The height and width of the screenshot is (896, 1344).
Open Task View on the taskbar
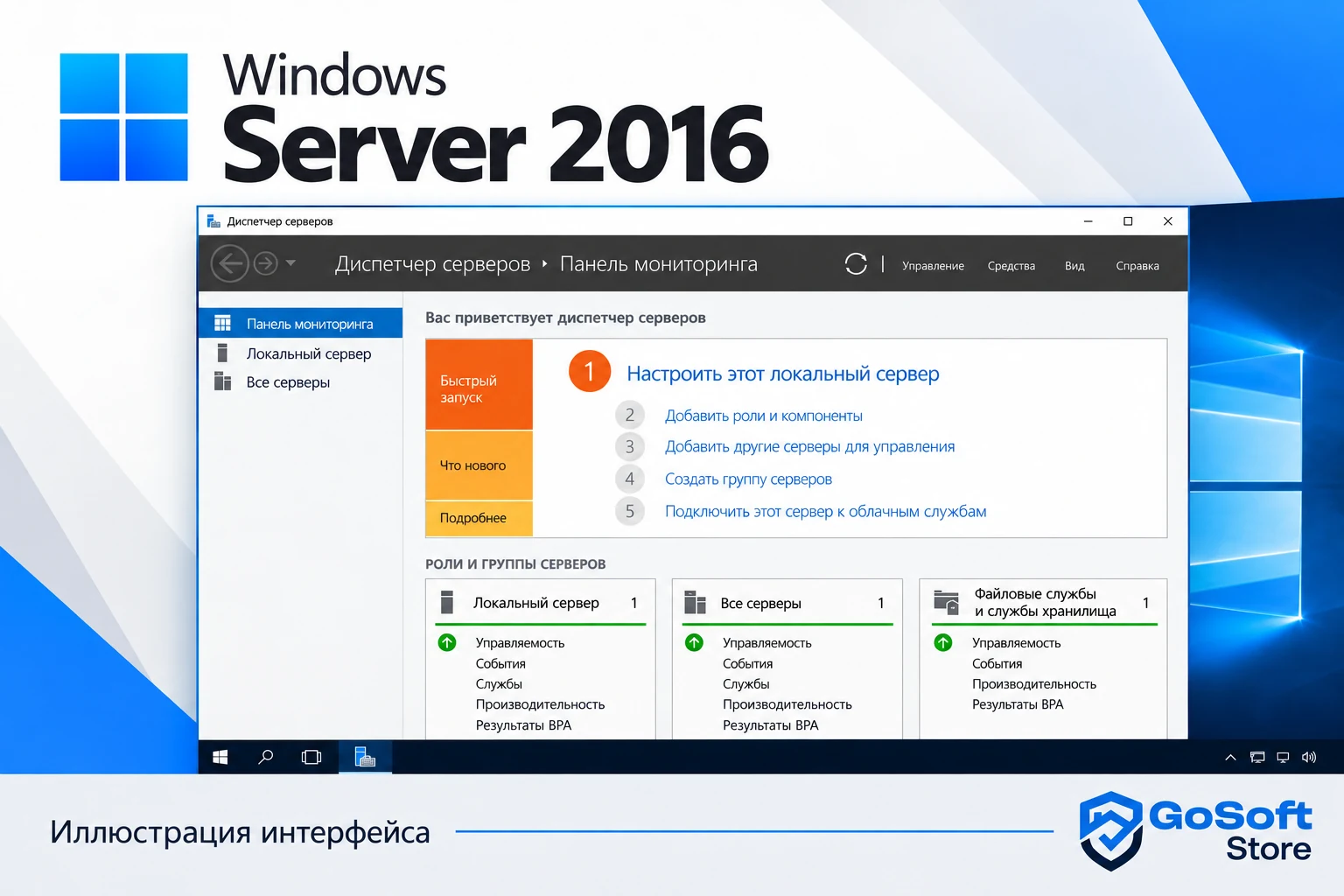click(311, 757)
